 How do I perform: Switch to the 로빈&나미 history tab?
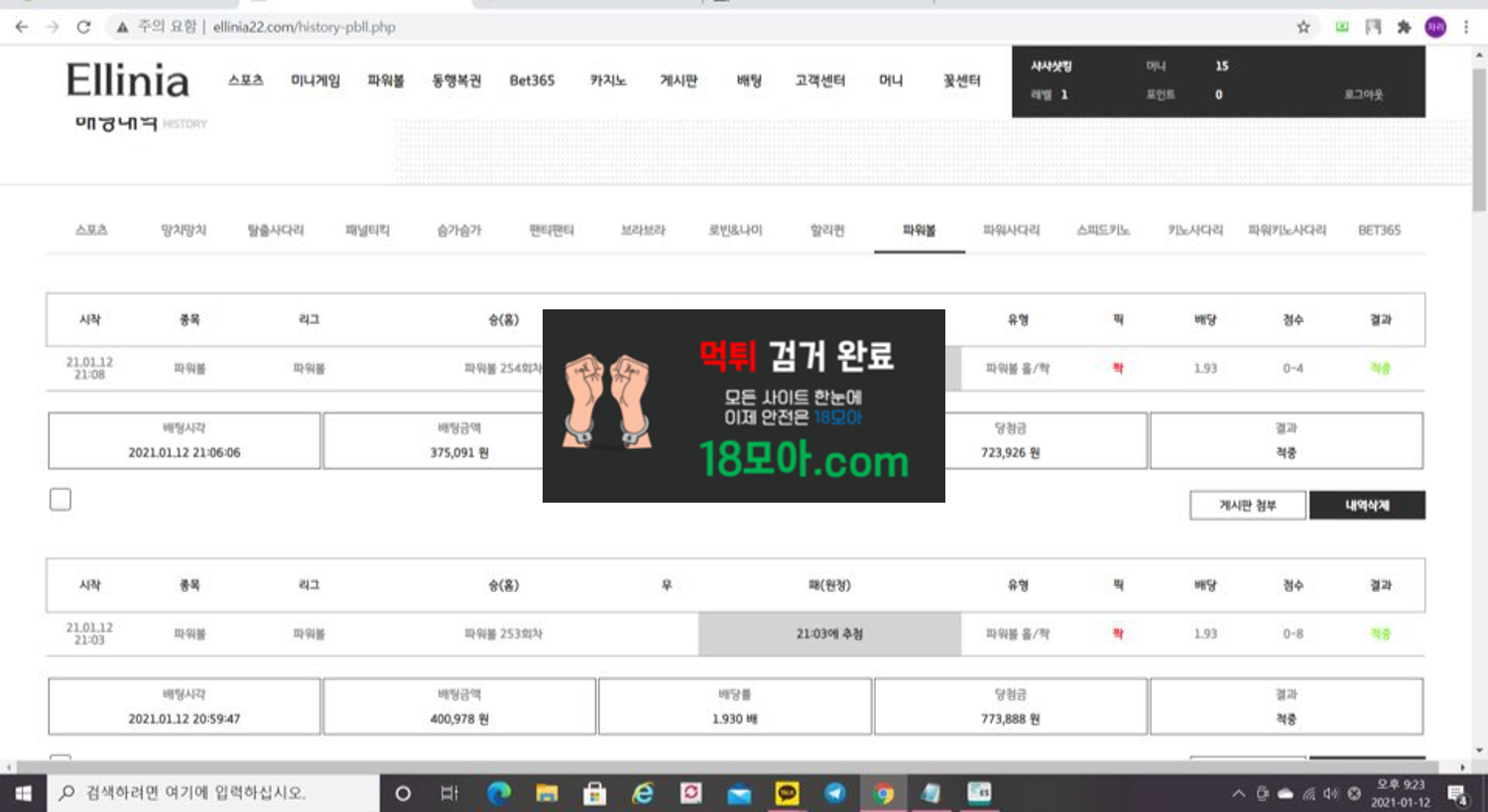coord(735,230)
